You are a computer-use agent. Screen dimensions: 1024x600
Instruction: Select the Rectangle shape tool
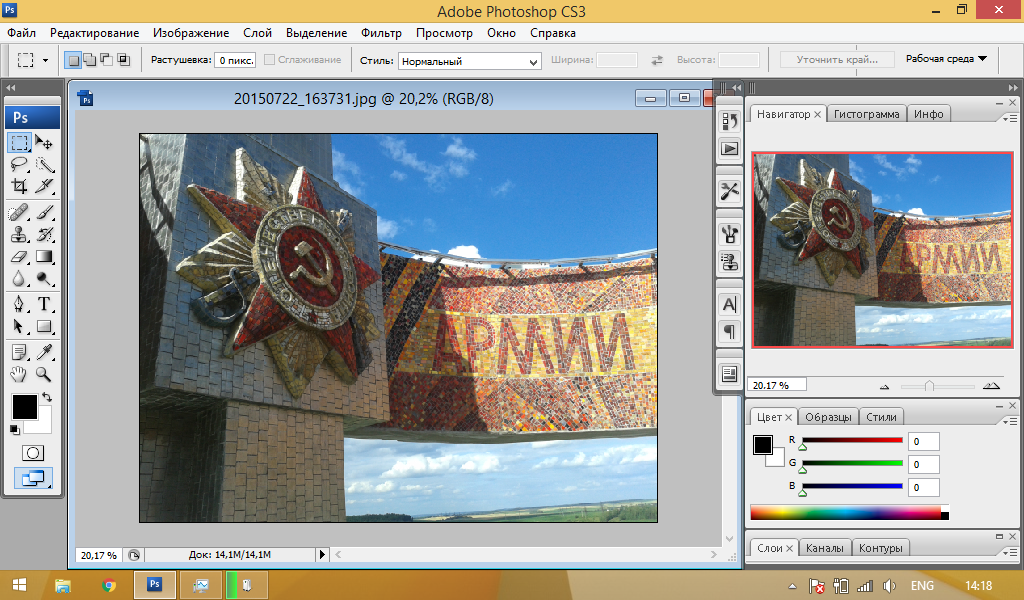(44, 326)
